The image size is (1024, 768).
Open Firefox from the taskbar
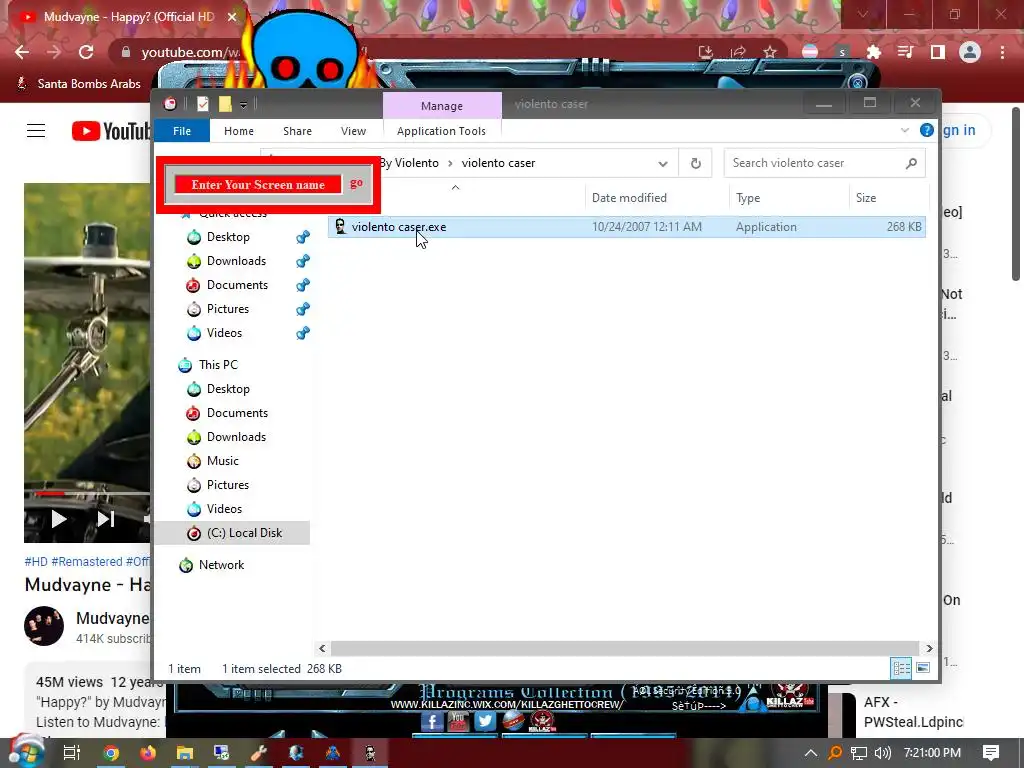[x=148, y=753]
